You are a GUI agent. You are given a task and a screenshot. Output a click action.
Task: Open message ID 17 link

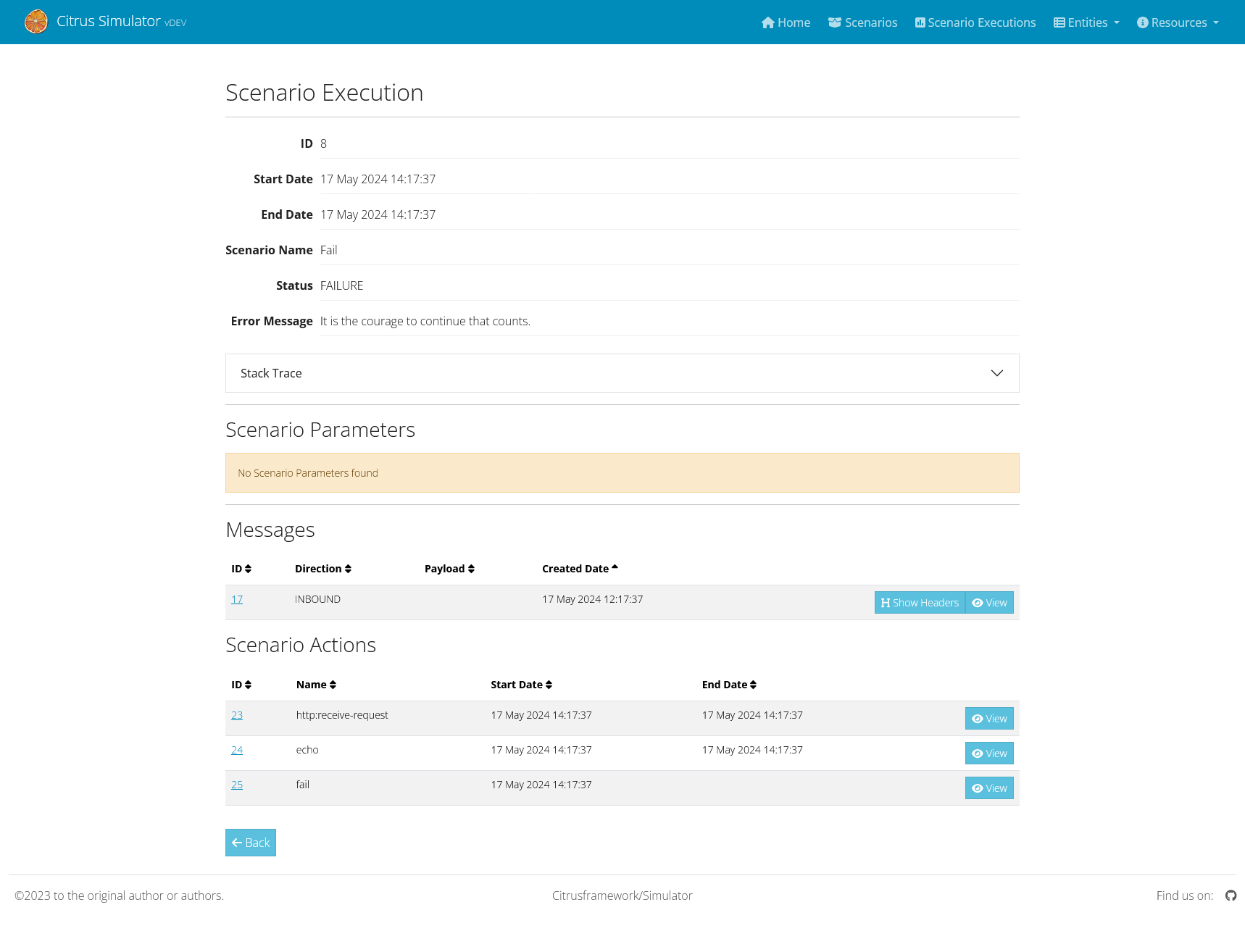coord(237,599)
